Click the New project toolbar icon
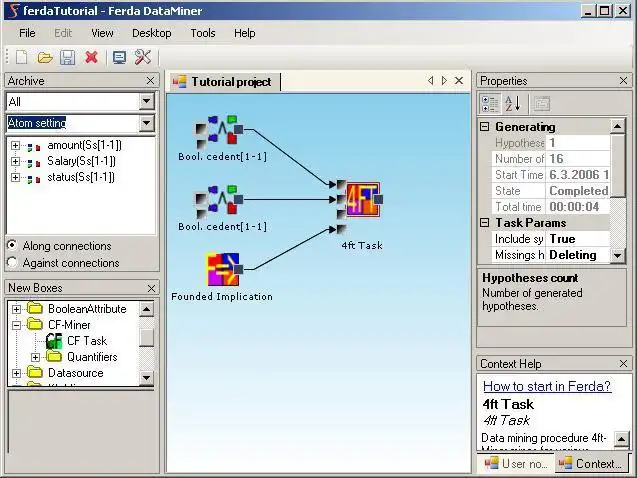 tap(22, 57)
